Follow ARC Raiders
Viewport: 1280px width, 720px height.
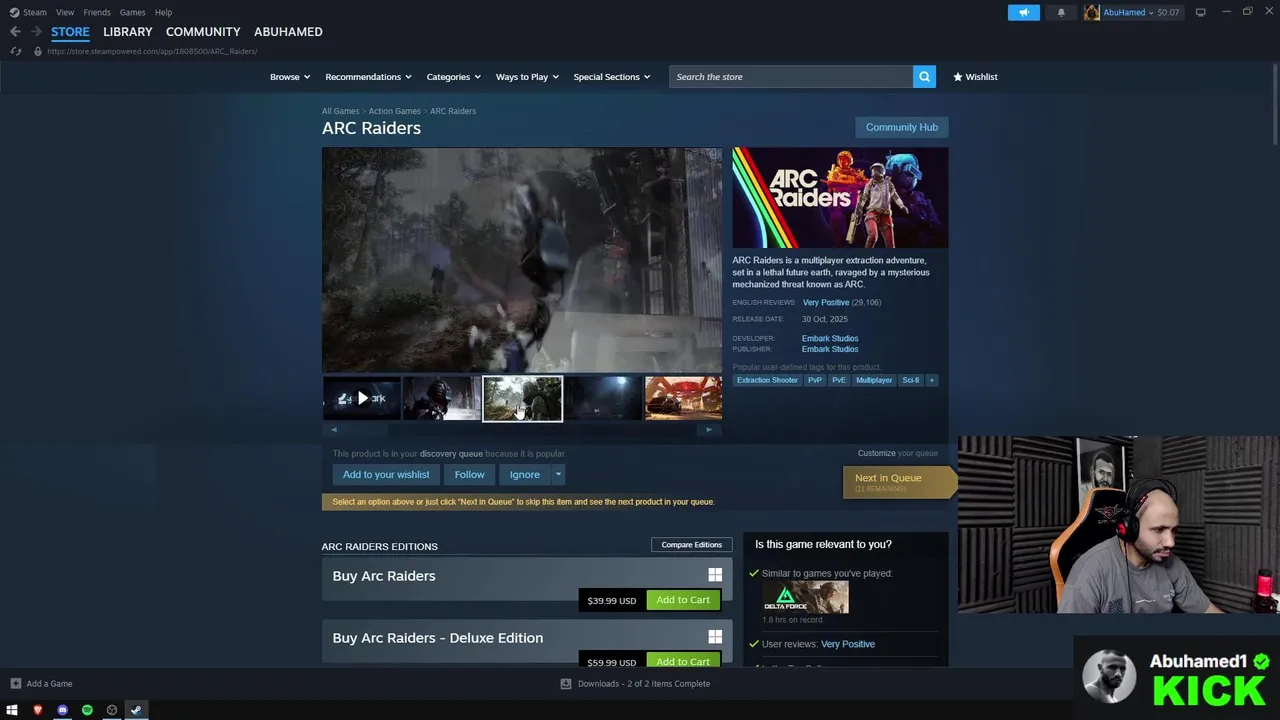tap(469, 475)
